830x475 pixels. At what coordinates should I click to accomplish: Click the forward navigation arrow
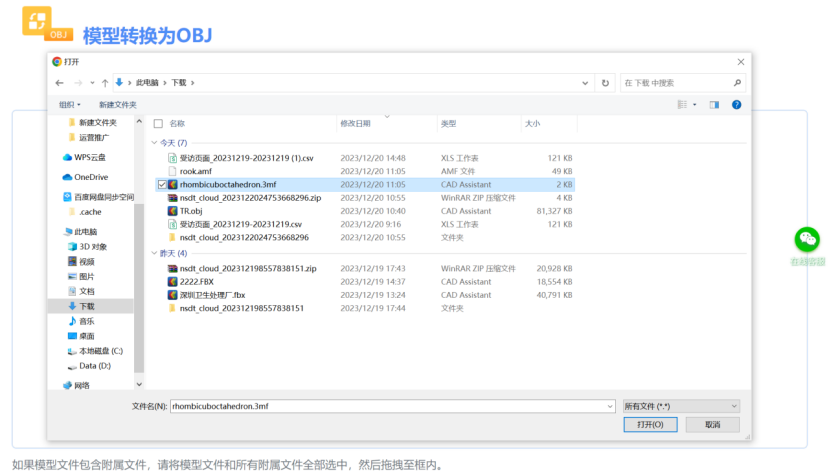point(78,83)
